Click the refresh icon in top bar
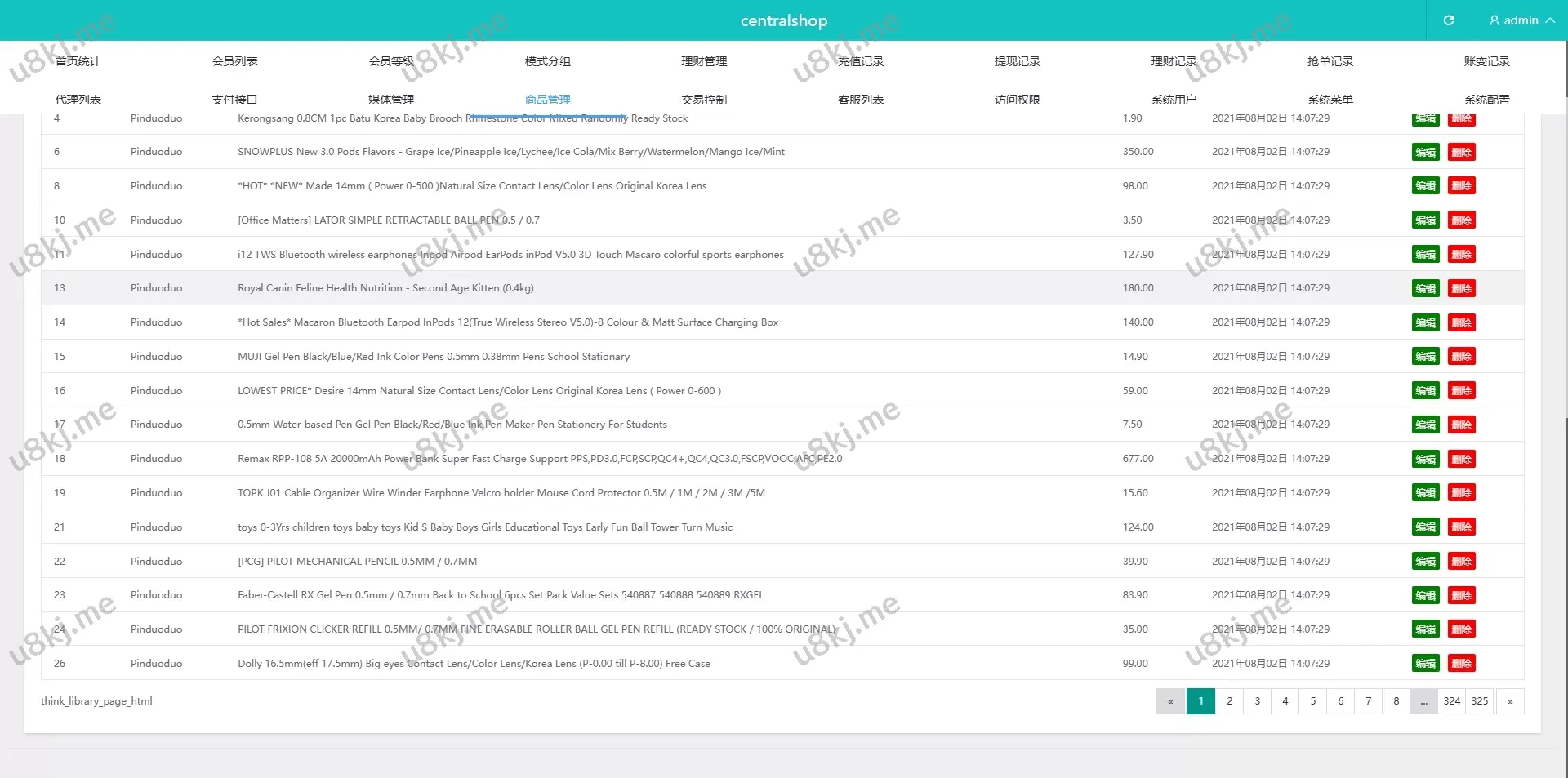Viewport: 1568px width, 778px height. (1448, 20)
